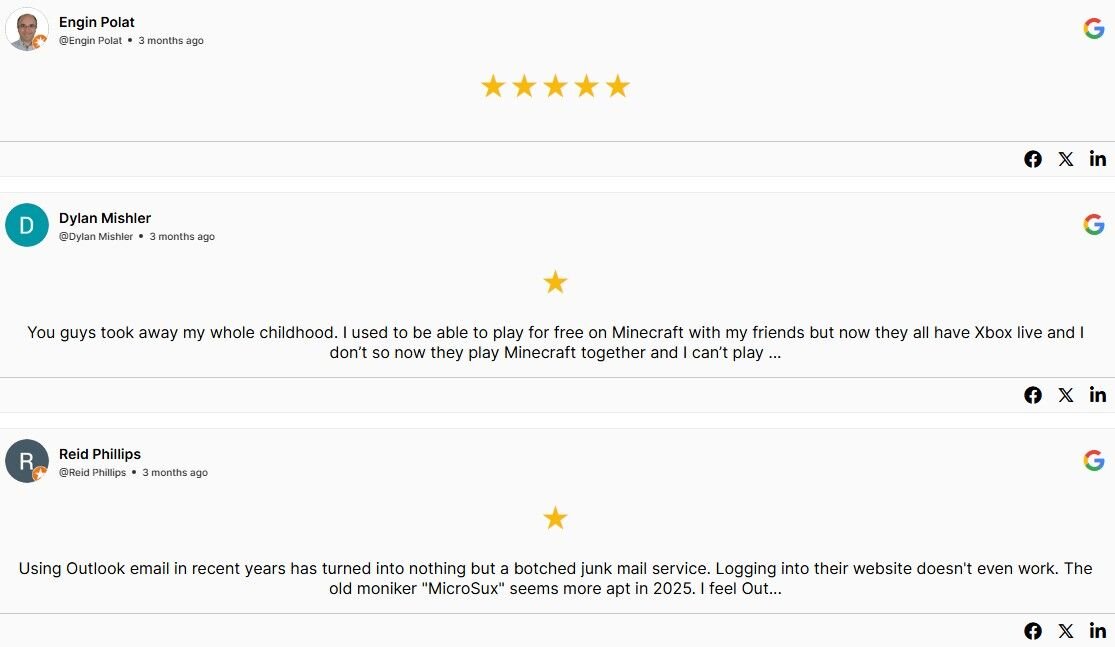
Task: Share Dylan Mishler's review on LinkedIn
Action: [x=1097, y=394]
